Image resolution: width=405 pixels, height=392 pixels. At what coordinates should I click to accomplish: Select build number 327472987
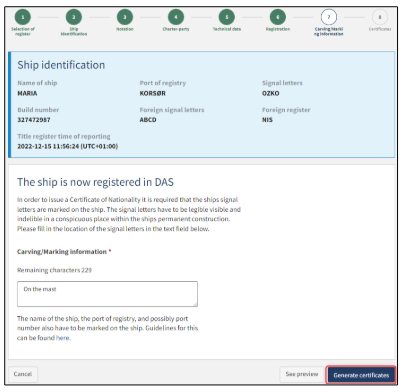34,120
